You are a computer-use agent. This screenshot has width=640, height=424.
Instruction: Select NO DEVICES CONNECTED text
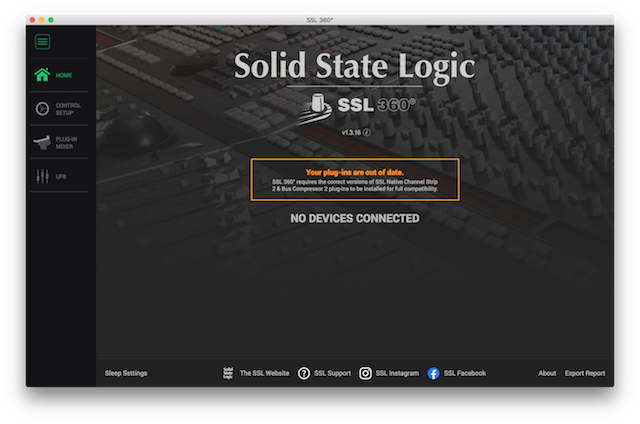(355, 218)
